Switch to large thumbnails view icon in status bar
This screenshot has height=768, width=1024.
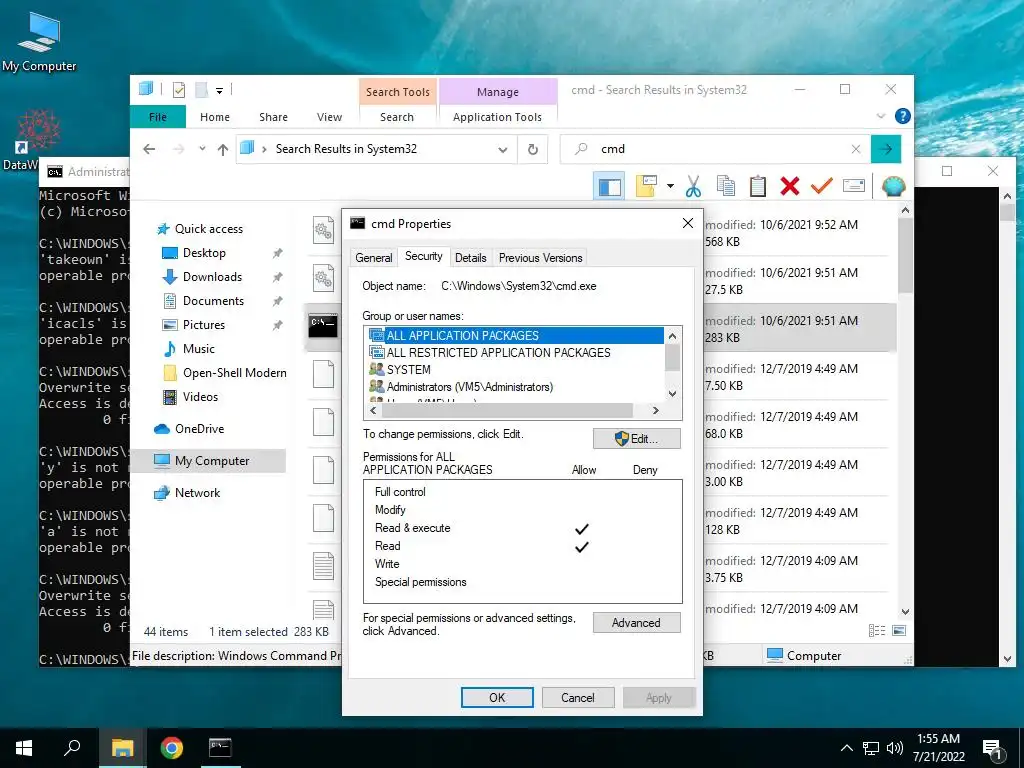pyautogui.click(x=899, y=630)
